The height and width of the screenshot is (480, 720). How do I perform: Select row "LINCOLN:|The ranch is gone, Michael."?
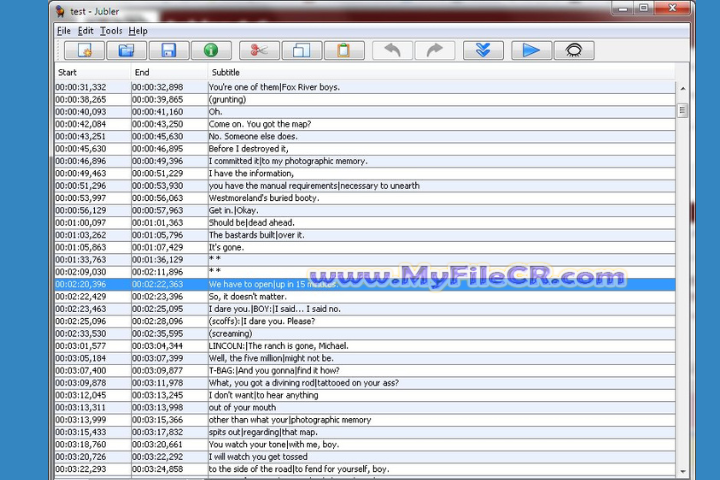pyautogui.click(x=365, y=346)
